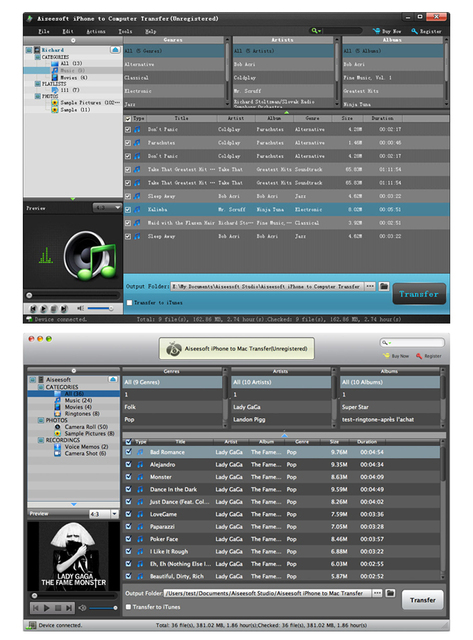Click Buy Now cart icon in Mac window
Image resolution: width=473 pixels, height=640 pixels.
(x=386, y=356)
